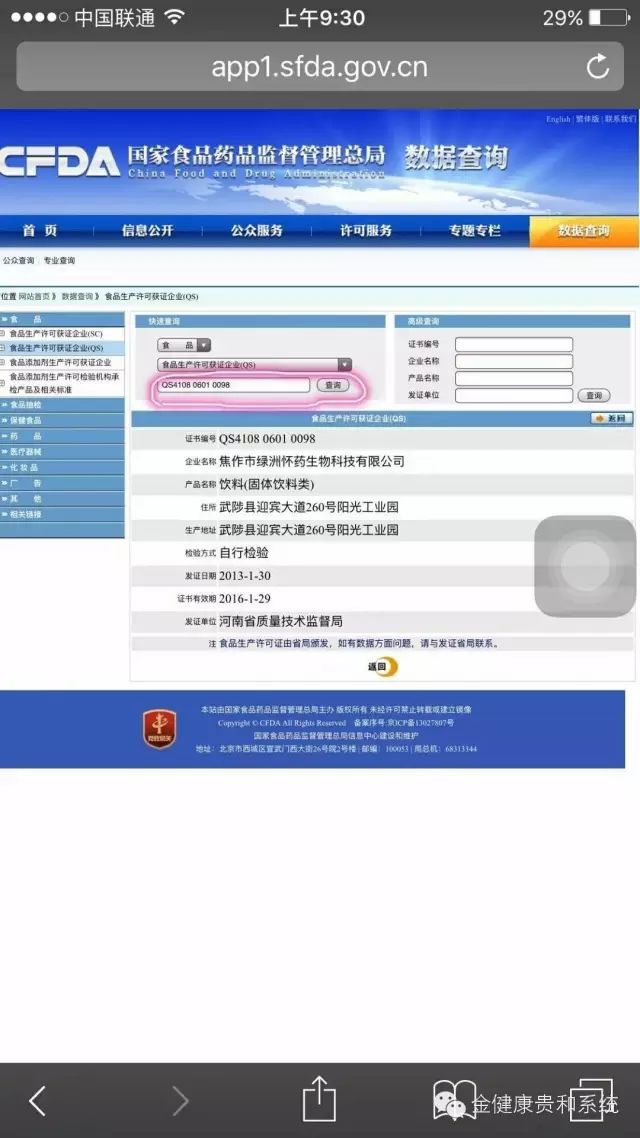Click the 返回 button in results header
The width and height of the screenshot is (640, 1138).
click(611, 419)
